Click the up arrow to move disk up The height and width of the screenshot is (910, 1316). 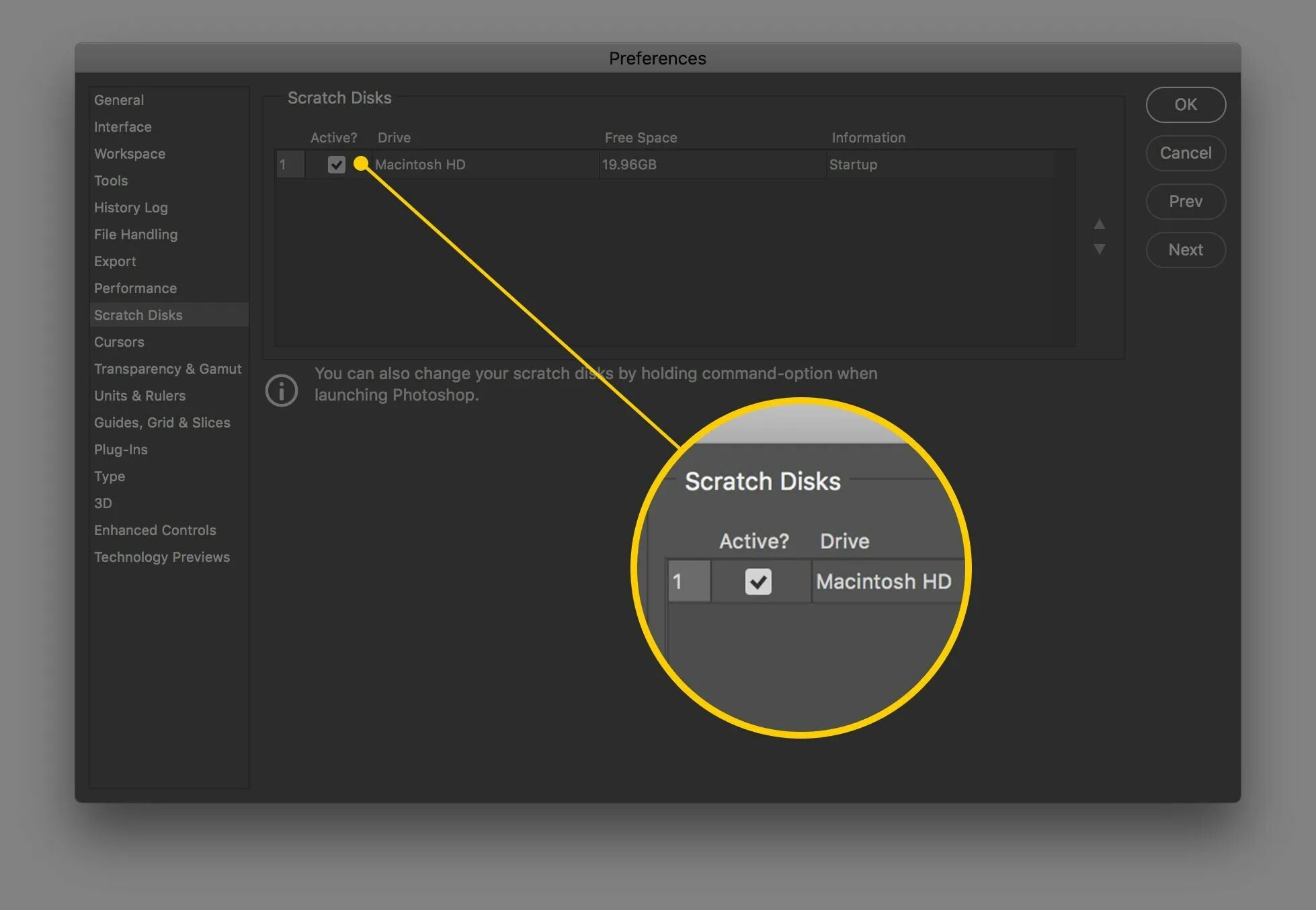point(1099,224)
